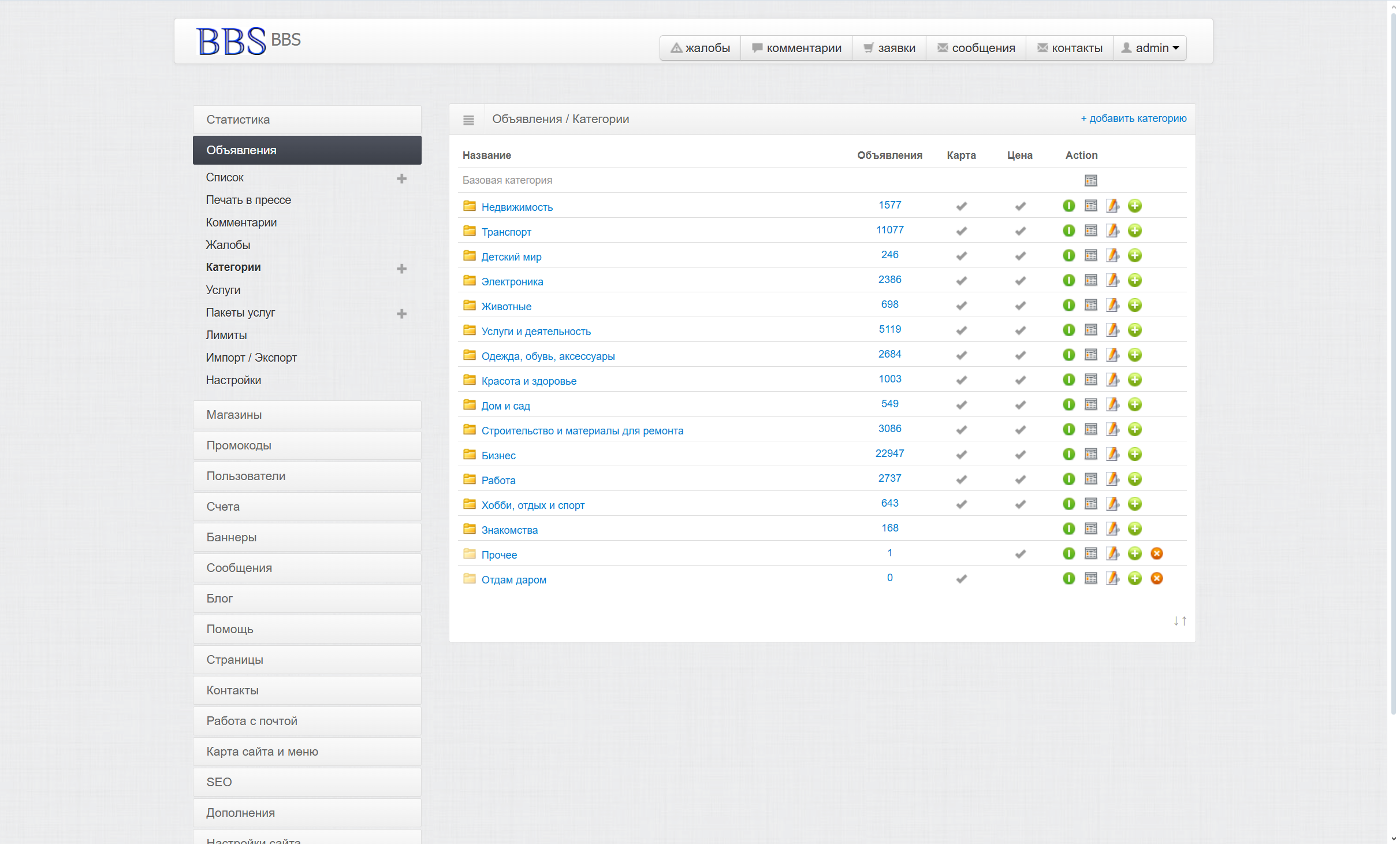The height and width of the screenshot is (844, 1400).
Task: Toggle the Карта checkmark for Животные
Action: (961, 305)
